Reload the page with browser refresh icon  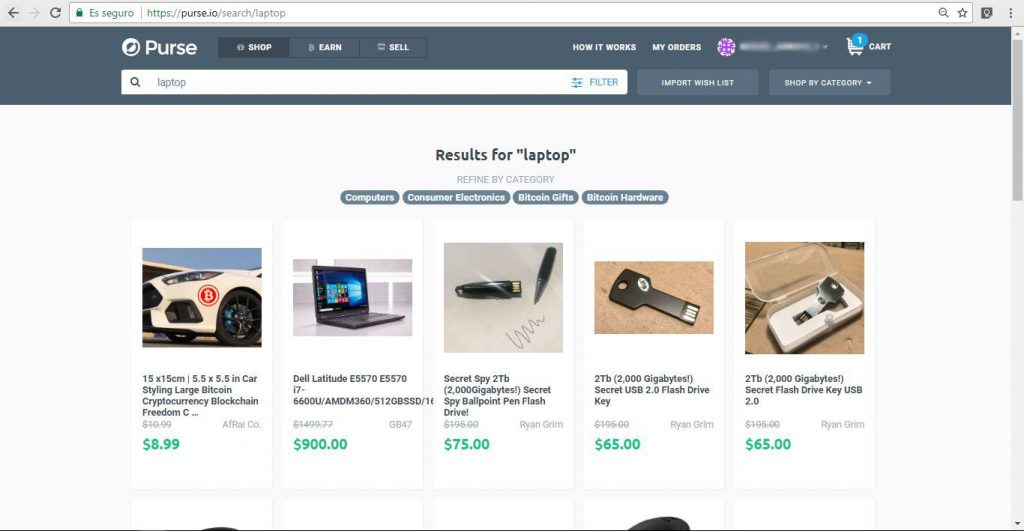(56, 12)
